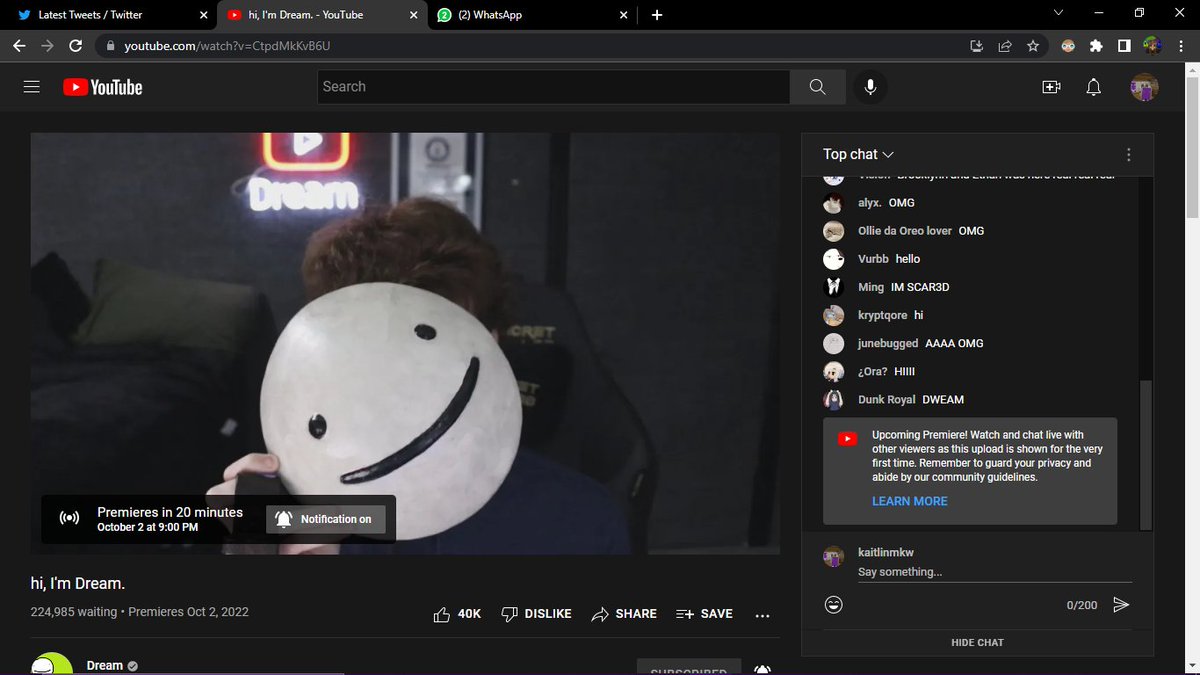Open the Chrome profile avatar

(x=1152, y=46)
